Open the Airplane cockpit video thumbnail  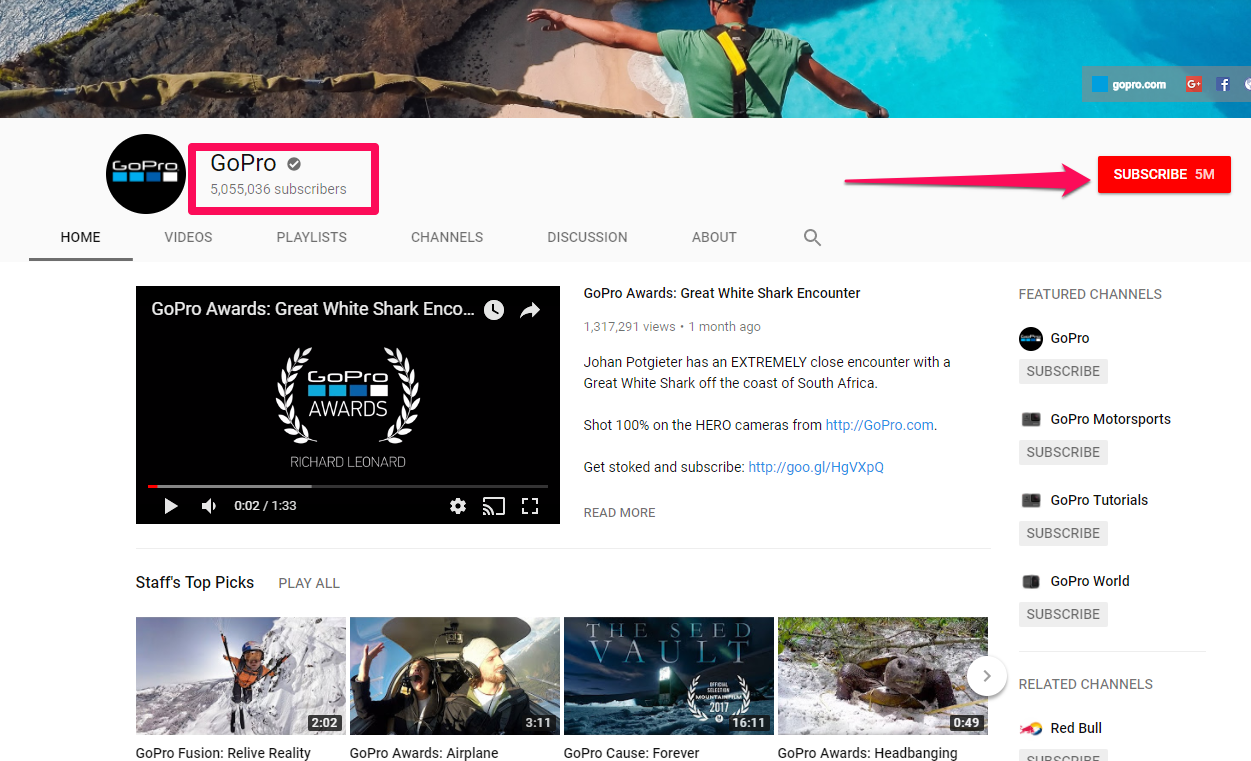(455, 676)
